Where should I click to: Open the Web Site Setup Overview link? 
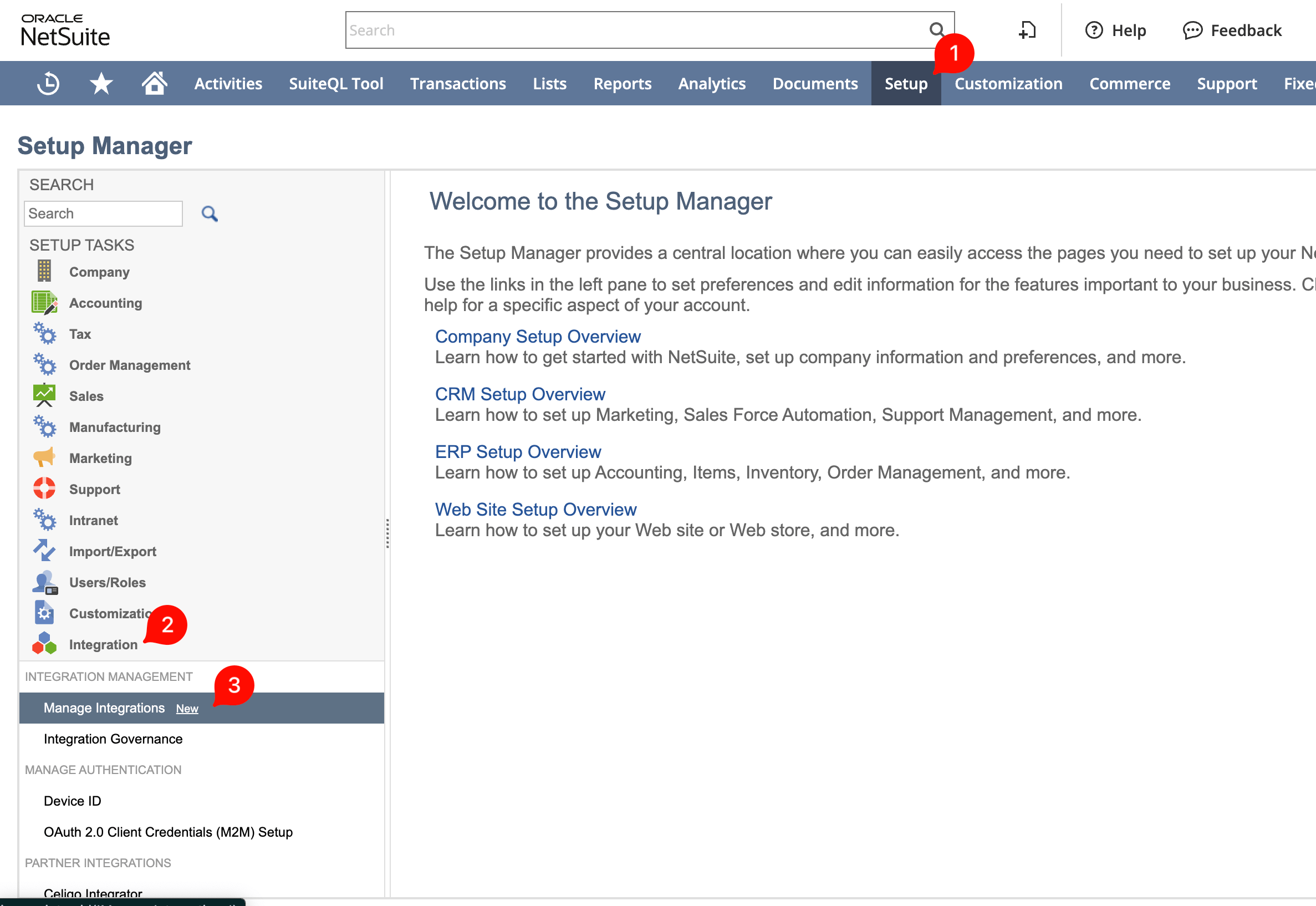535,509
